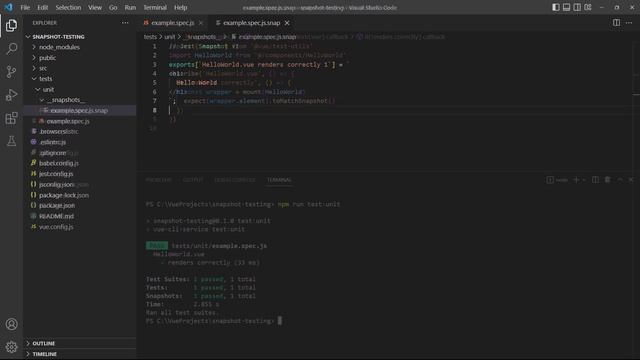Toggle the secondary side bar layout button
Screen dimensions: 640x360
(577, 7)
